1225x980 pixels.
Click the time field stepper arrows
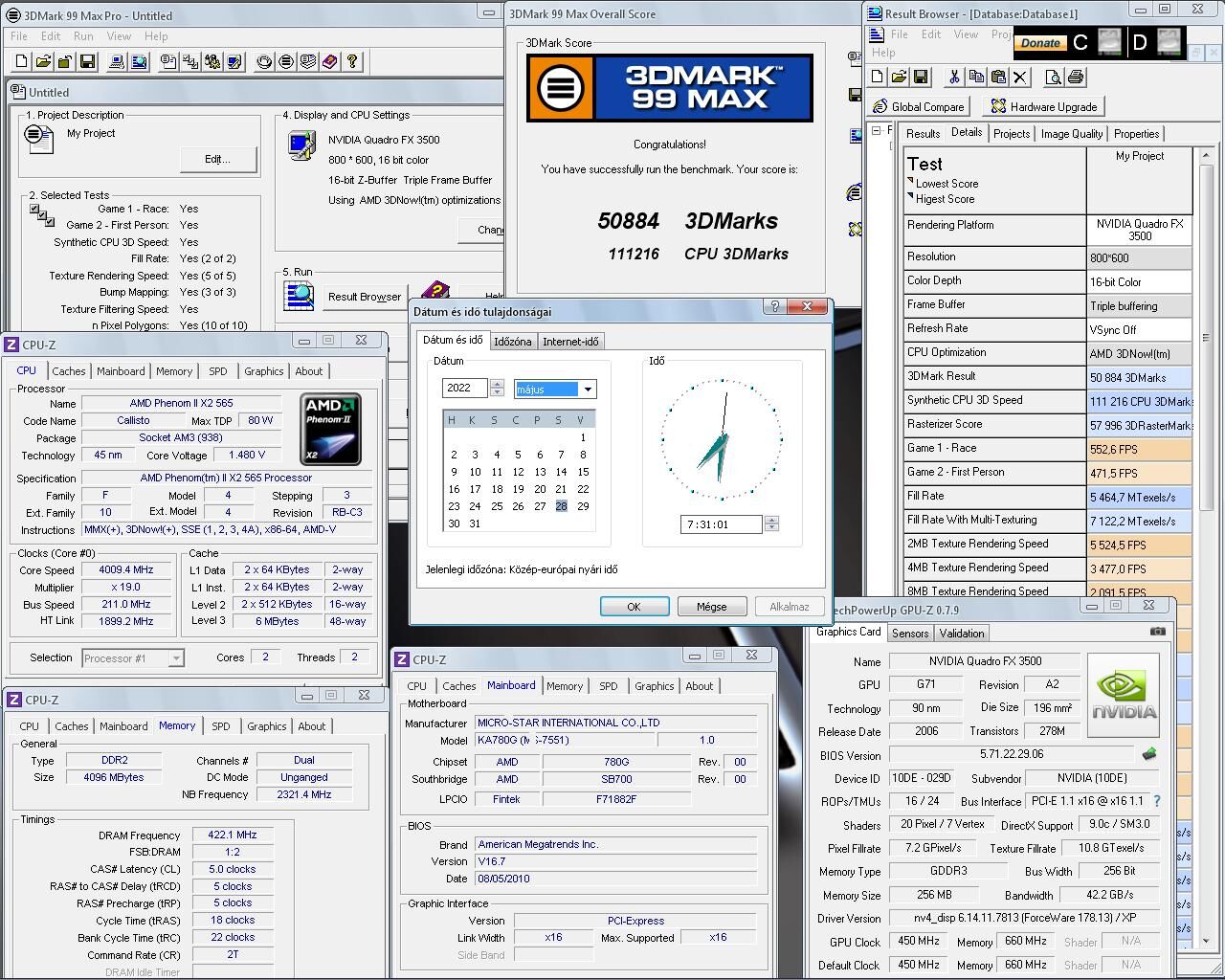coord(771,523)
